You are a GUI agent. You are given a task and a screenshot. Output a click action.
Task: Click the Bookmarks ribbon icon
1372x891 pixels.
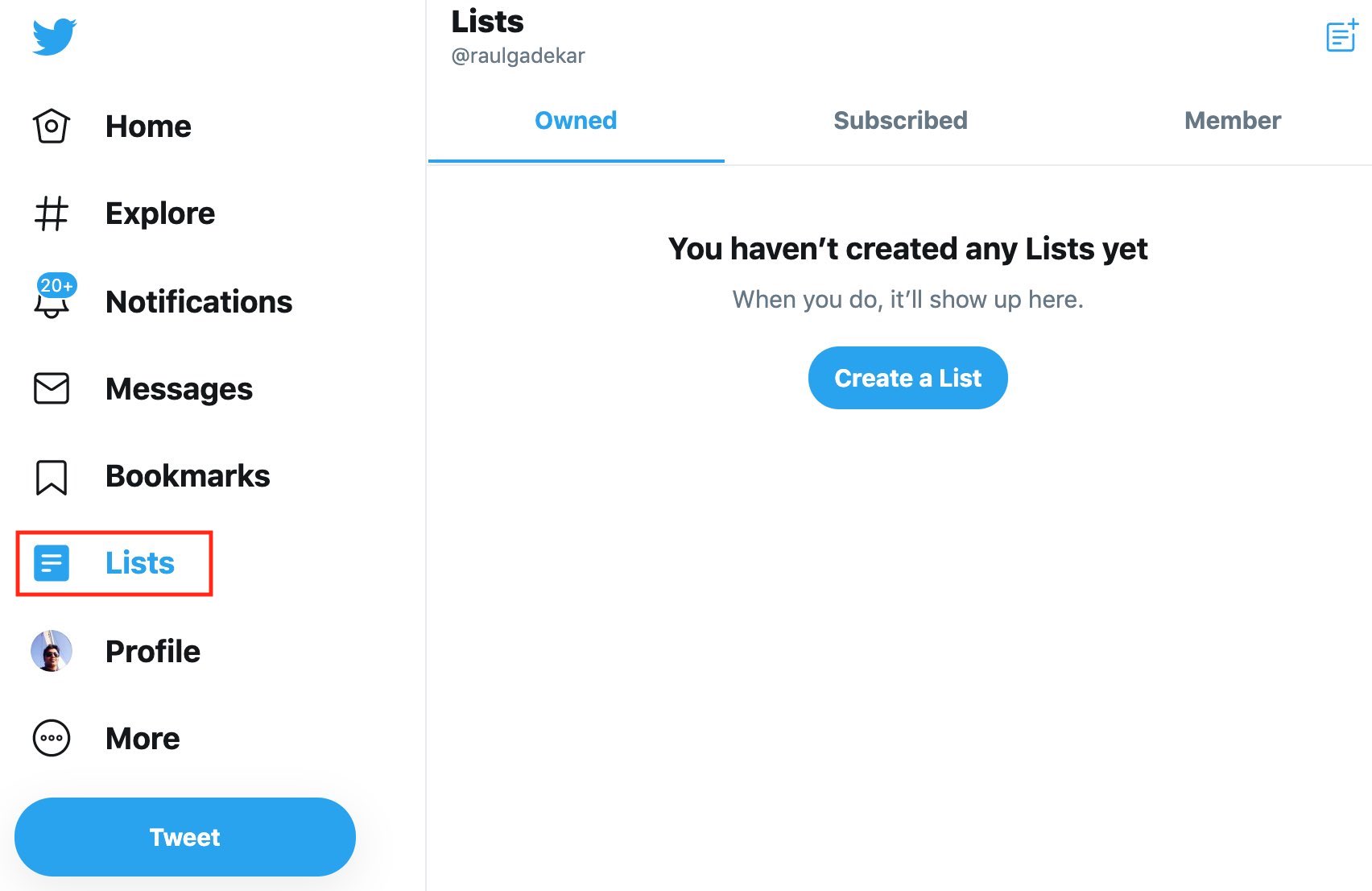51,476
